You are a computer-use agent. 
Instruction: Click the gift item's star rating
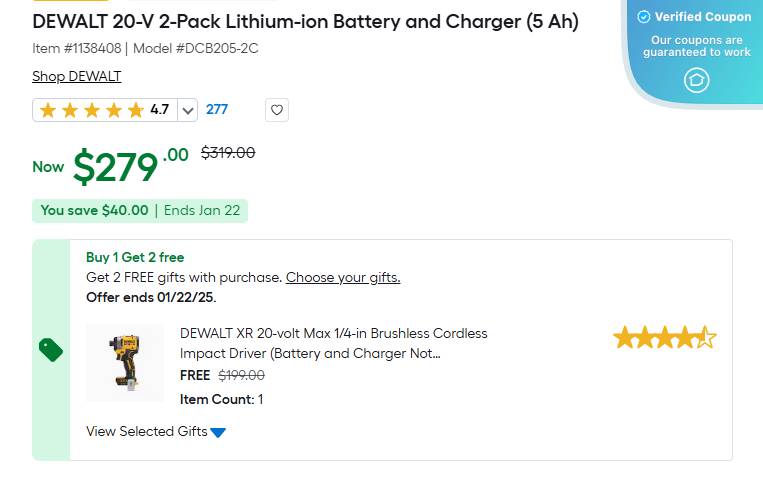[664, 338]
